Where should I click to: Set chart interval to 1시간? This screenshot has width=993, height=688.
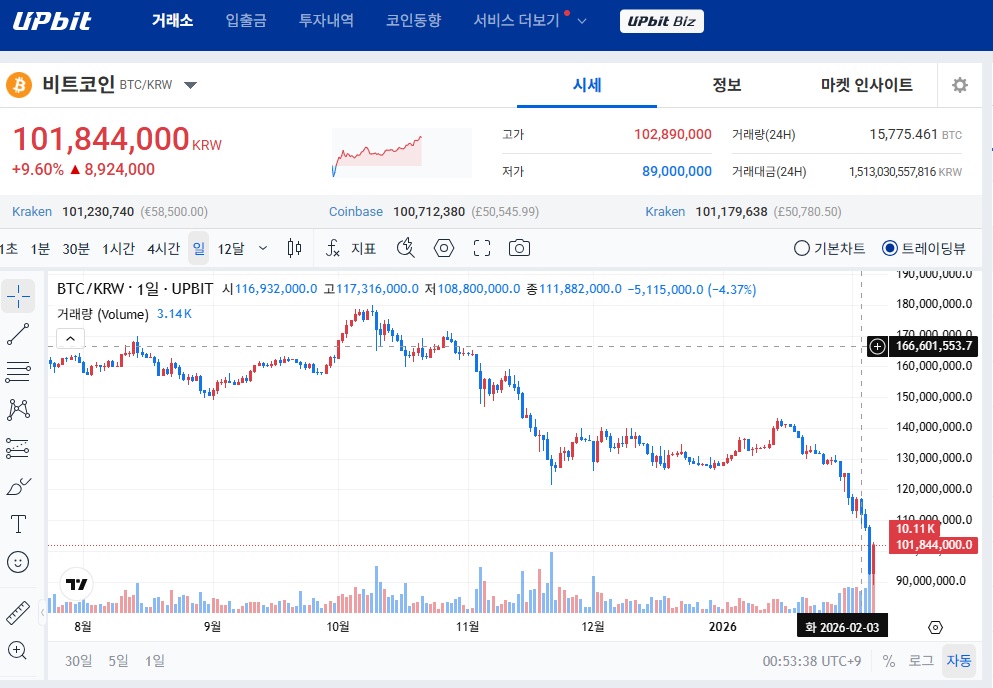(118, 249)
